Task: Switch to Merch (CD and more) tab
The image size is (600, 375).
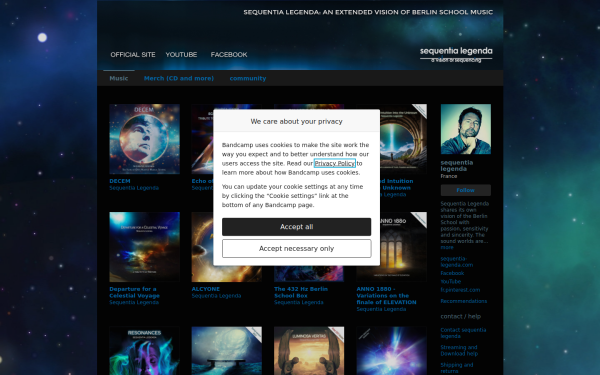Action: [179, 78]
